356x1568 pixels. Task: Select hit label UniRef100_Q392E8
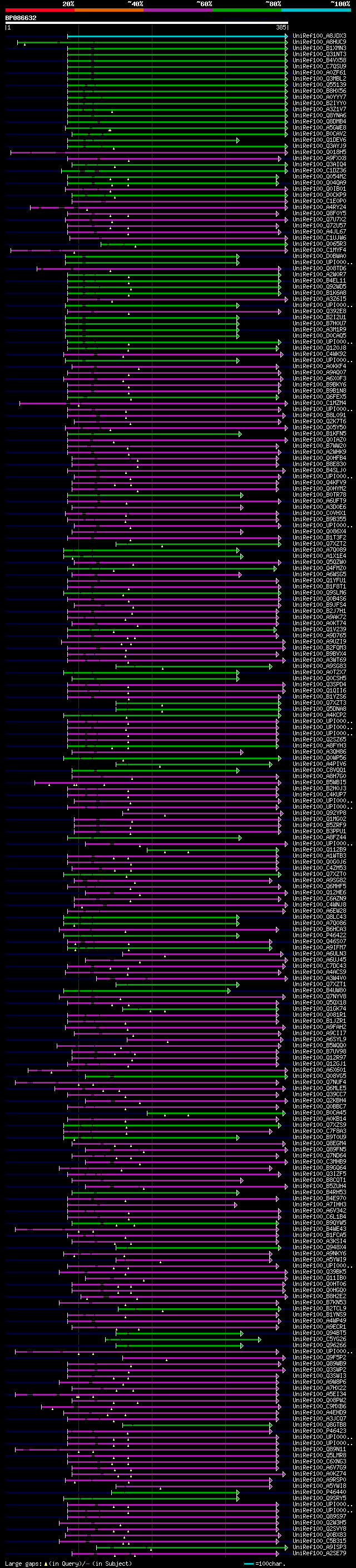pyautogui.click(x=319, y=311)
